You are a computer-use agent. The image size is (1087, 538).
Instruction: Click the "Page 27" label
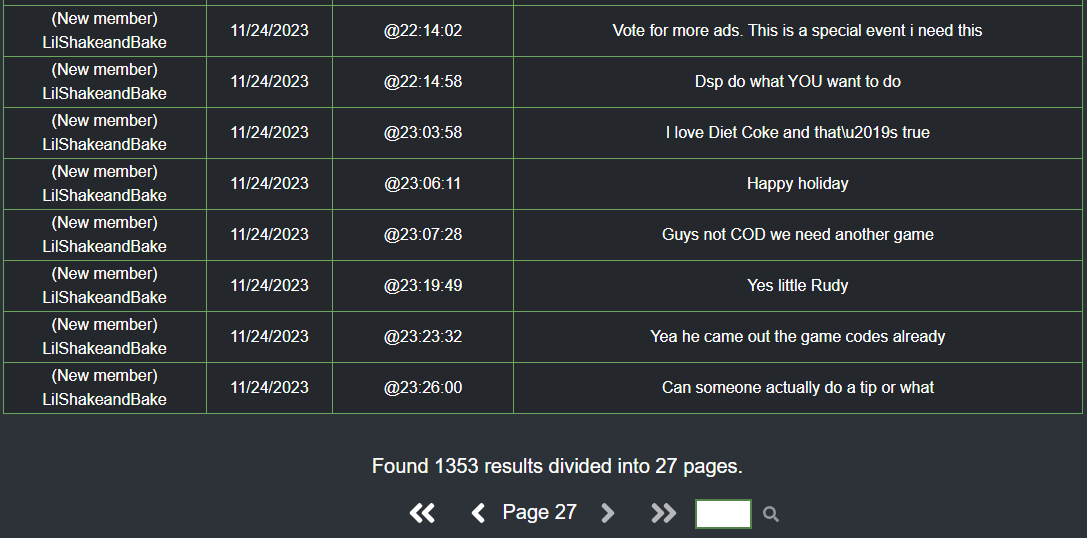coord(539,512)
